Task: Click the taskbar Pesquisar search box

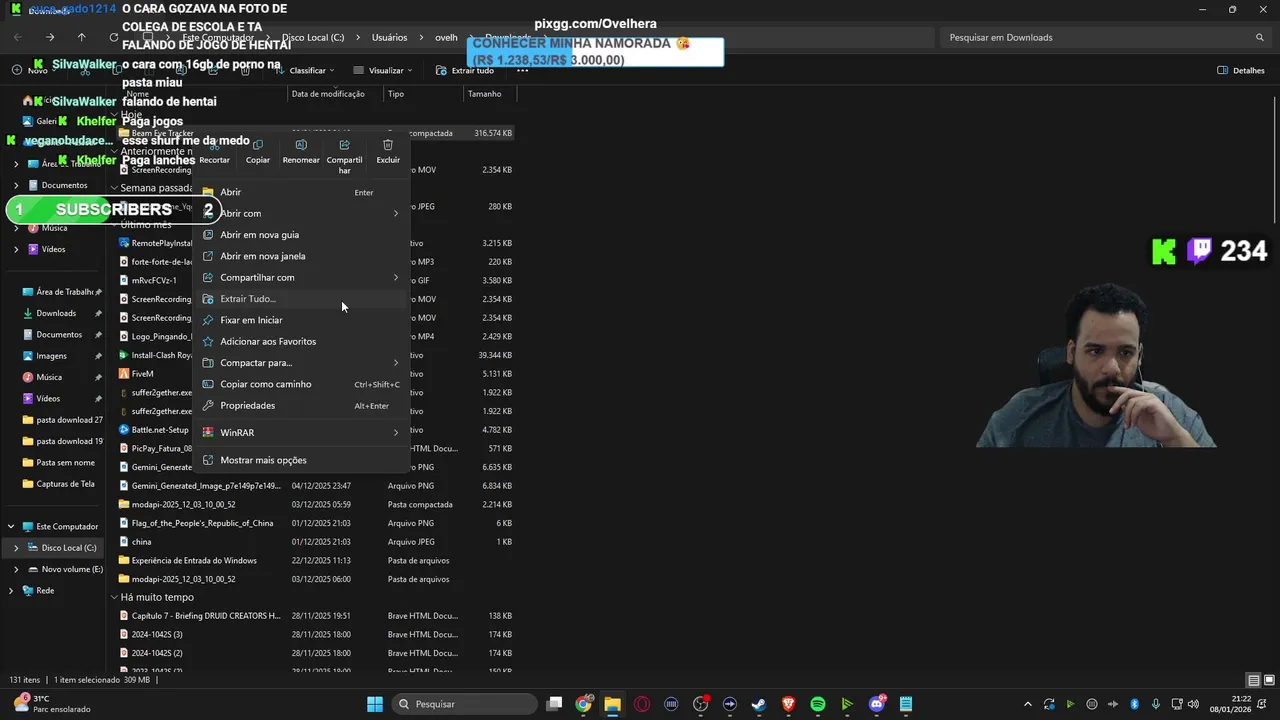Action: tap(464, 704)
